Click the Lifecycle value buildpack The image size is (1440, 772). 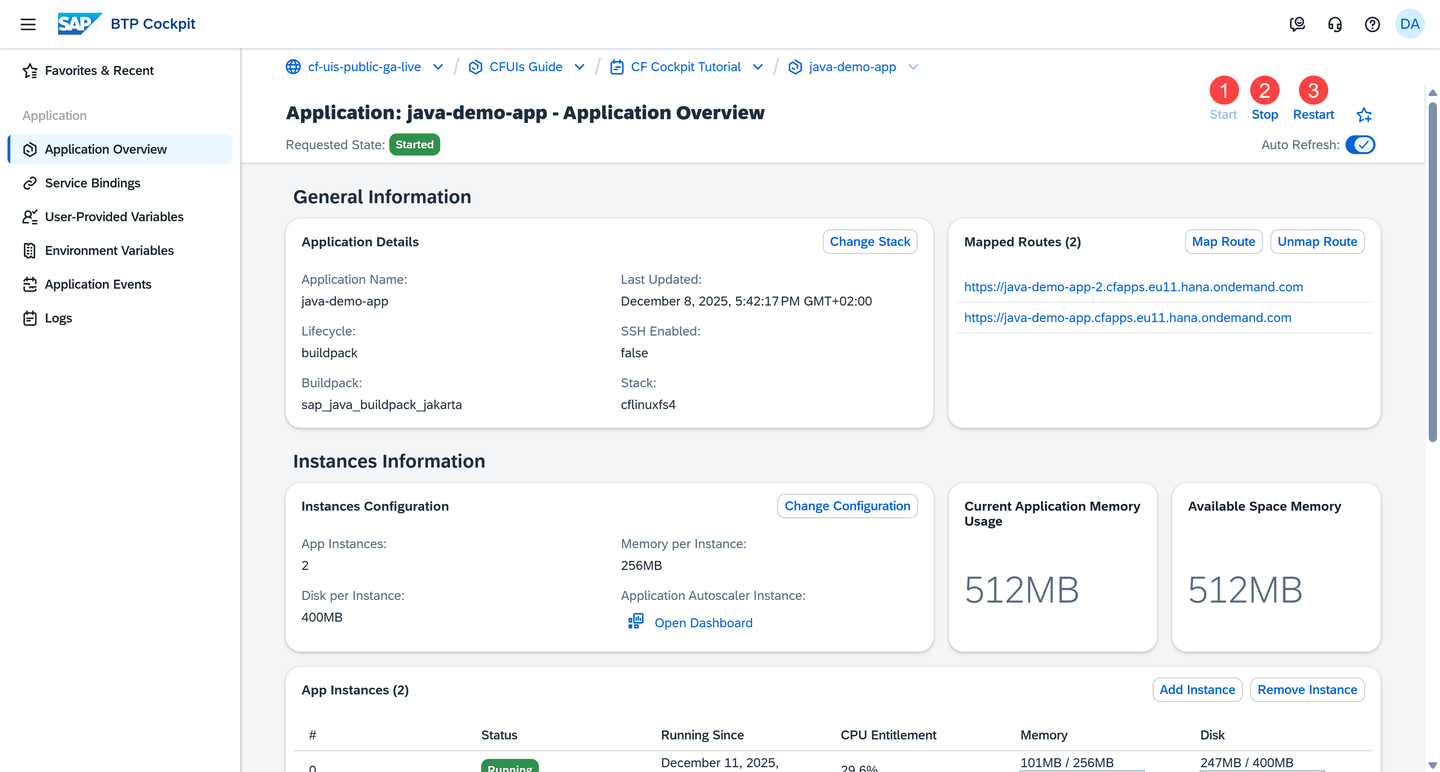[x=329, y=353]
